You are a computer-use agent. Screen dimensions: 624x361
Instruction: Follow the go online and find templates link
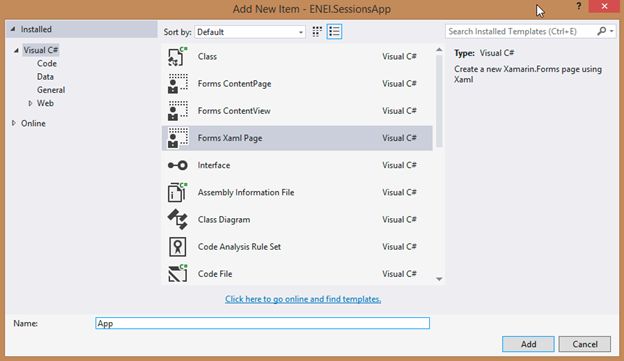tap(303, 299)
